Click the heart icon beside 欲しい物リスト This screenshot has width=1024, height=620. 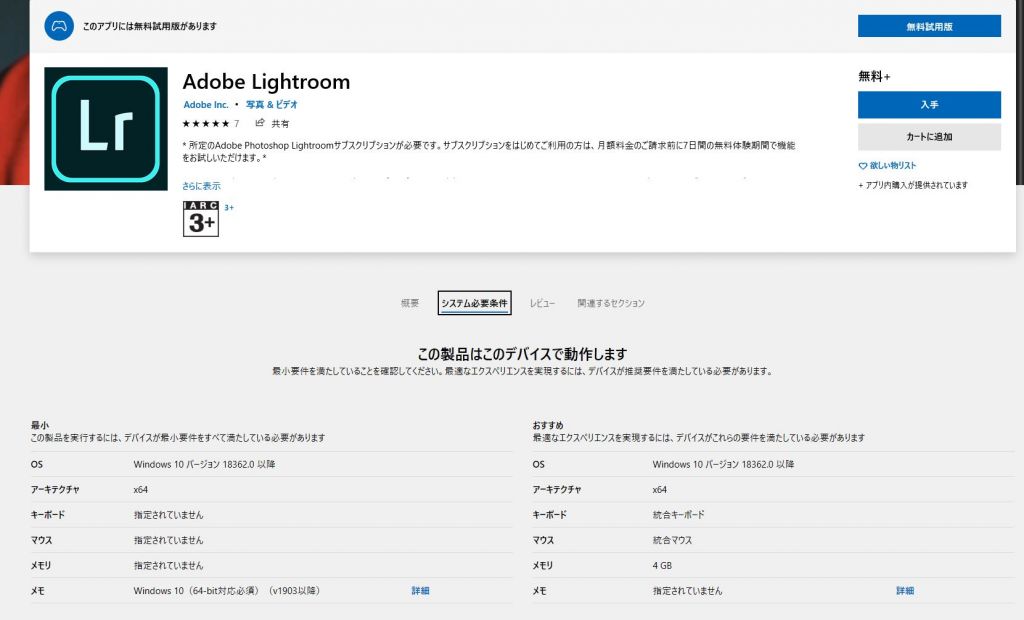863,166
